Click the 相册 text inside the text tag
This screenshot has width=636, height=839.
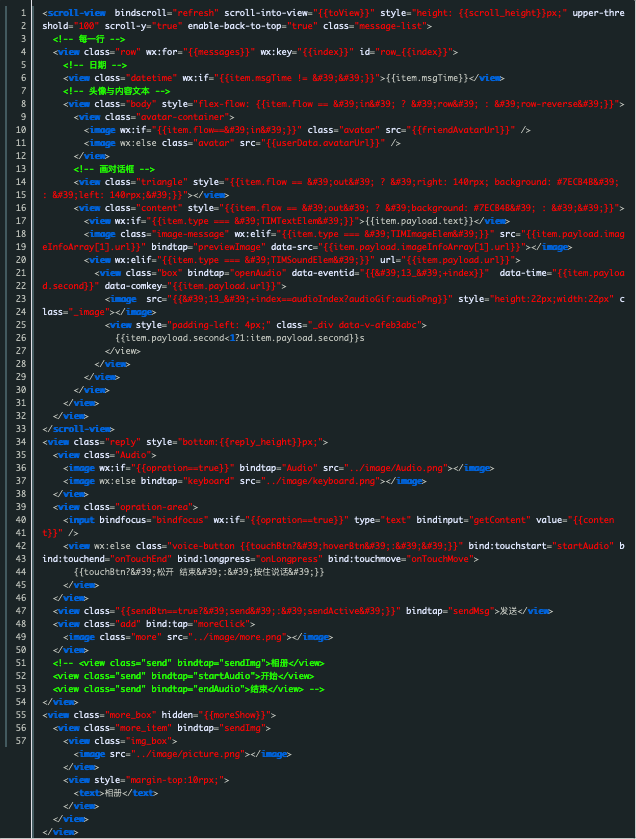coord(113,793)
